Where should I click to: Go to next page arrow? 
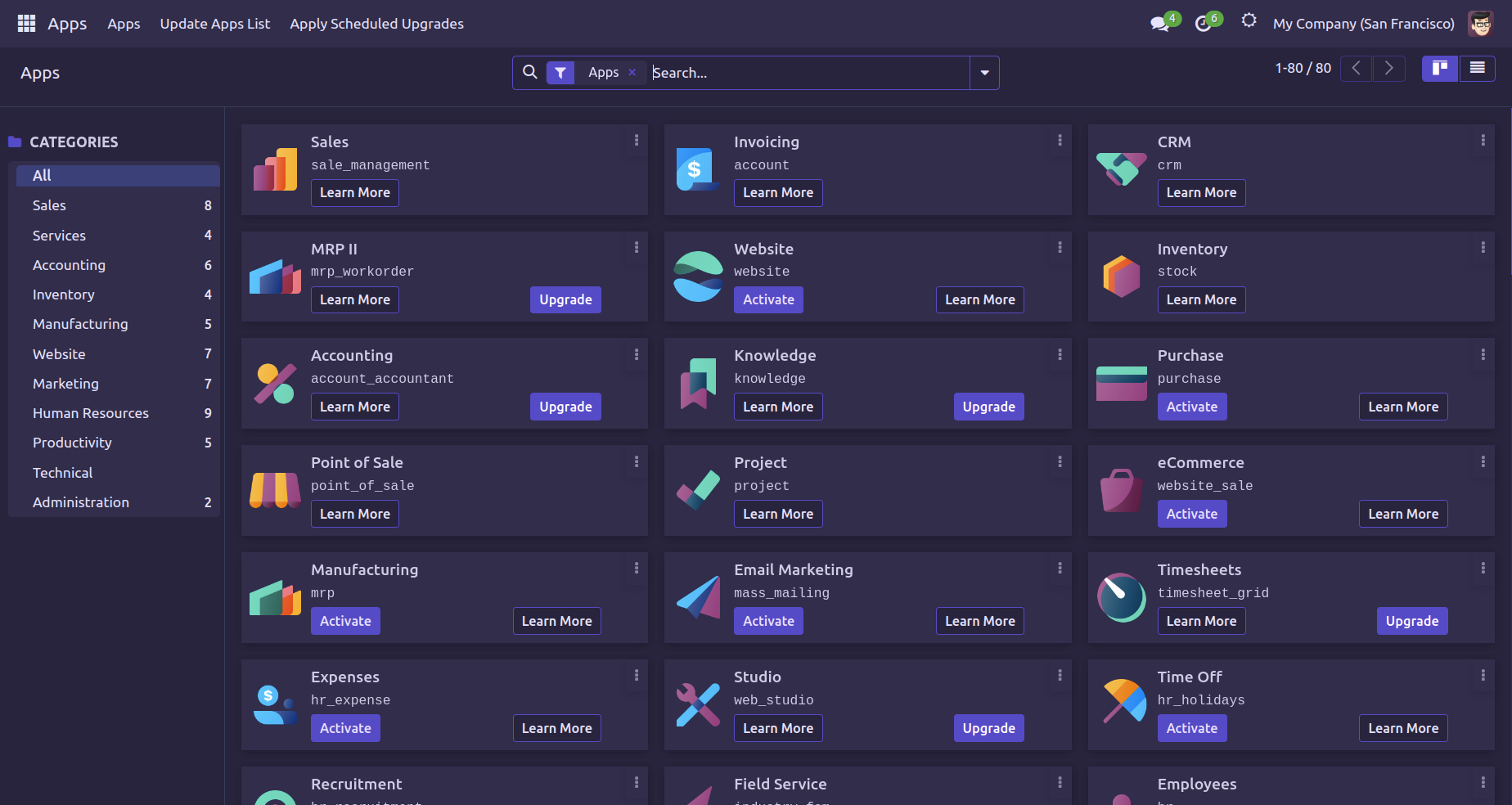tap(1388, 69)
